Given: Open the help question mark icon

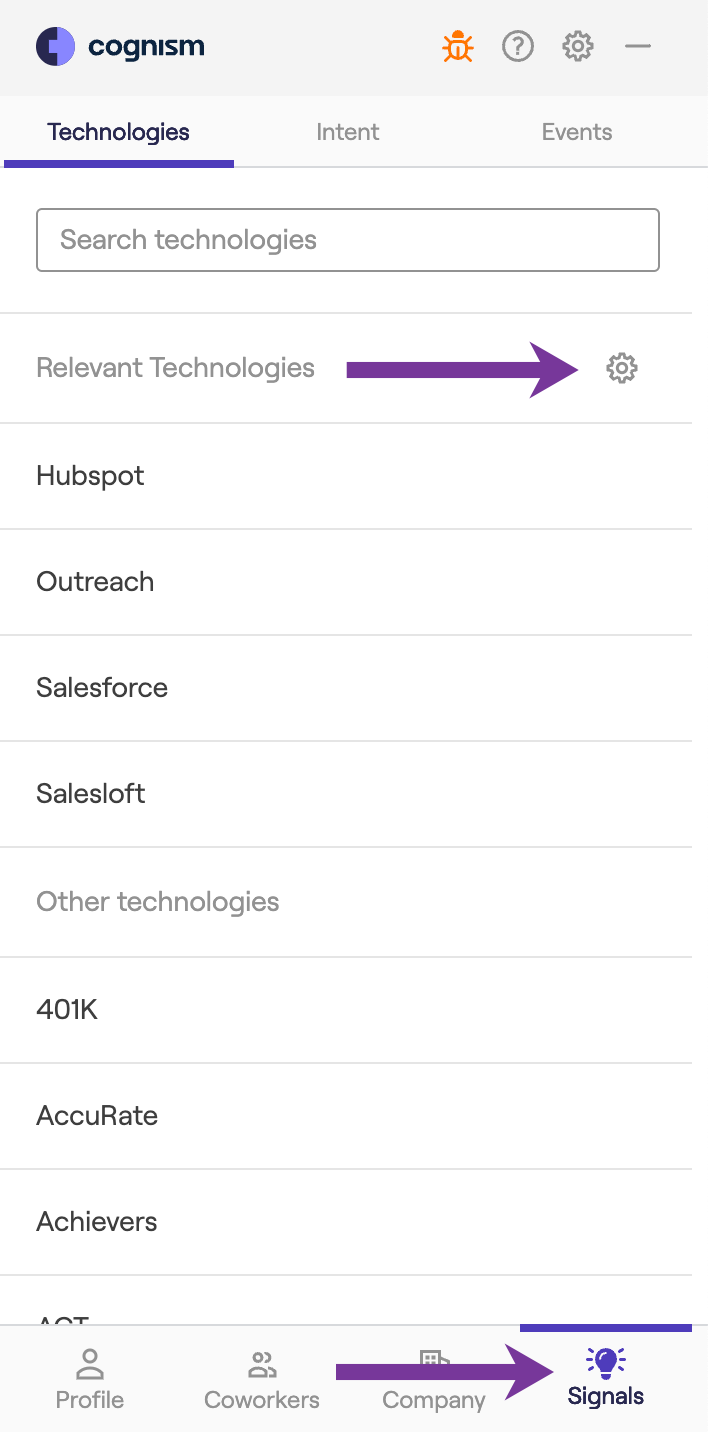Looking at the screenshot, I should tap(518, 46).
